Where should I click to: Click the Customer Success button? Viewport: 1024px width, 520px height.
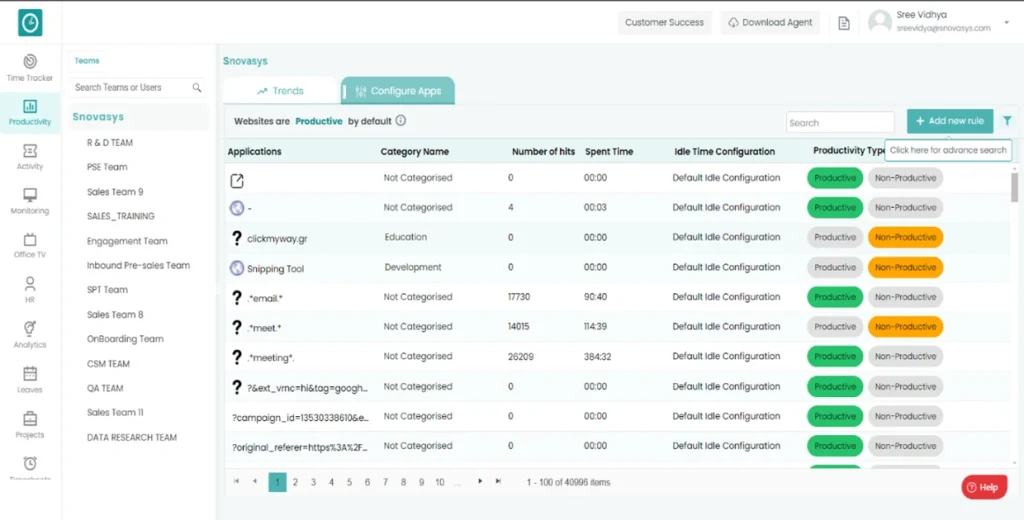[664, 22]
